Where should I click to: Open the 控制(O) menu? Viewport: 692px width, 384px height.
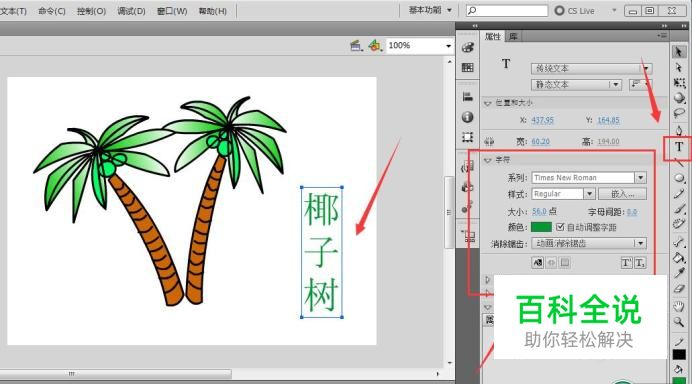point(91,11)
